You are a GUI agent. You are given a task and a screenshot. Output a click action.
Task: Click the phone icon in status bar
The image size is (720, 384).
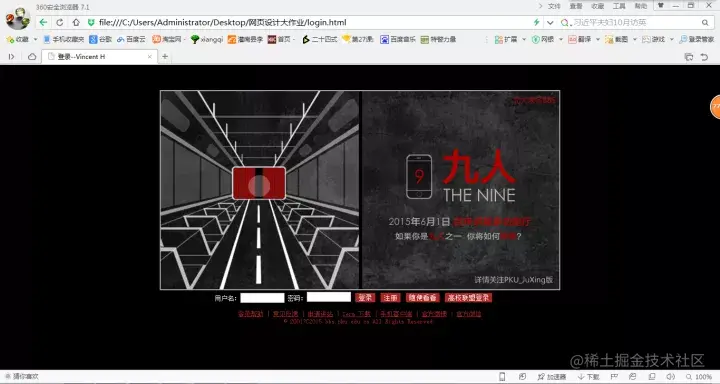pos(502,377)
